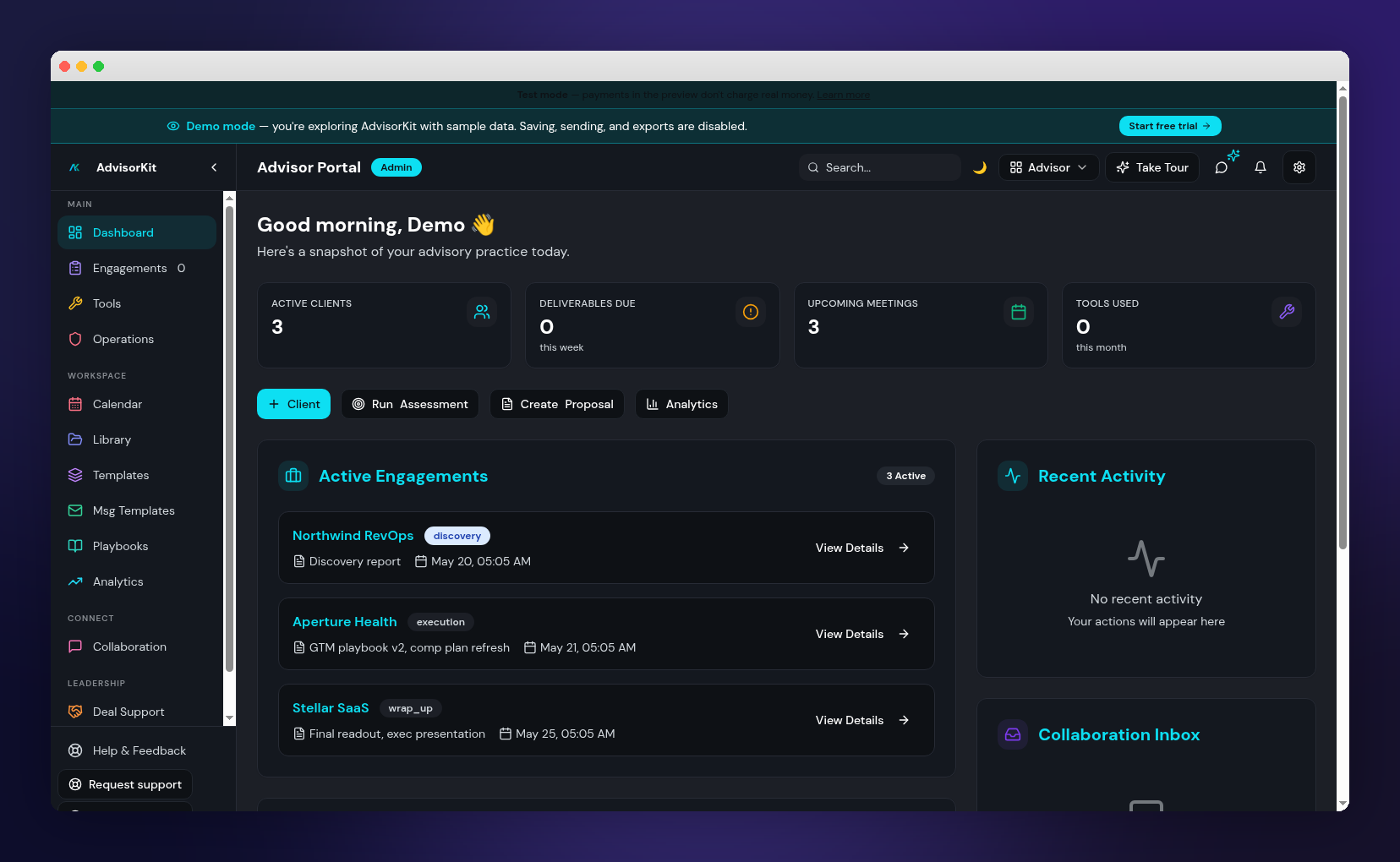Open settings gear in header
Image resolution: width=1400 pixels, height=862 pixels.
coord(1299,167)
